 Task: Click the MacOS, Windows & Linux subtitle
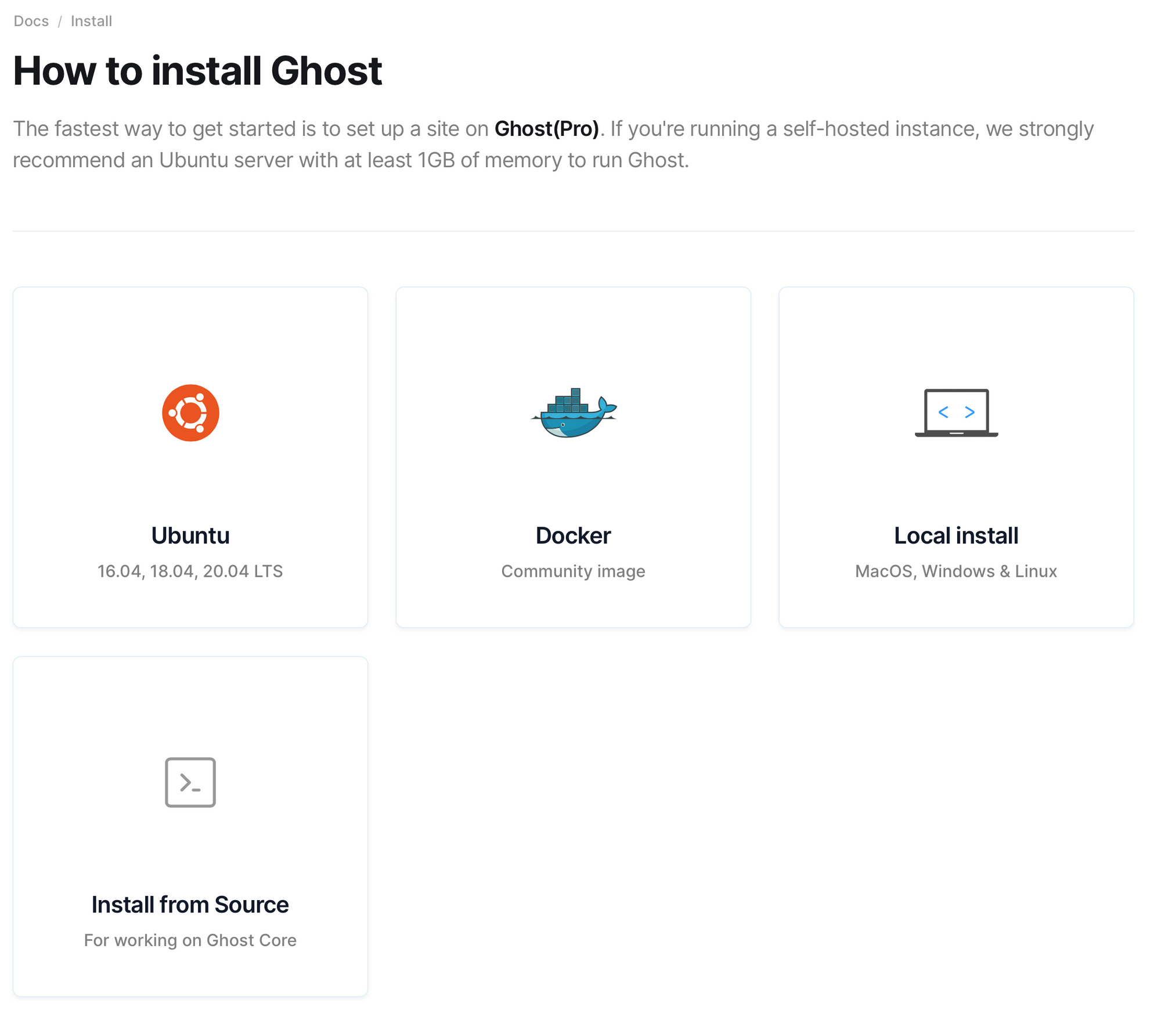click(x=956, y=571)
